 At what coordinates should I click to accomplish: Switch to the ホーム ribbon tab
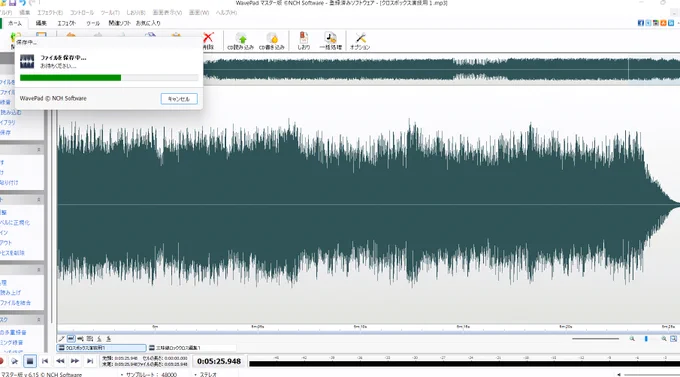pos(14,23)
